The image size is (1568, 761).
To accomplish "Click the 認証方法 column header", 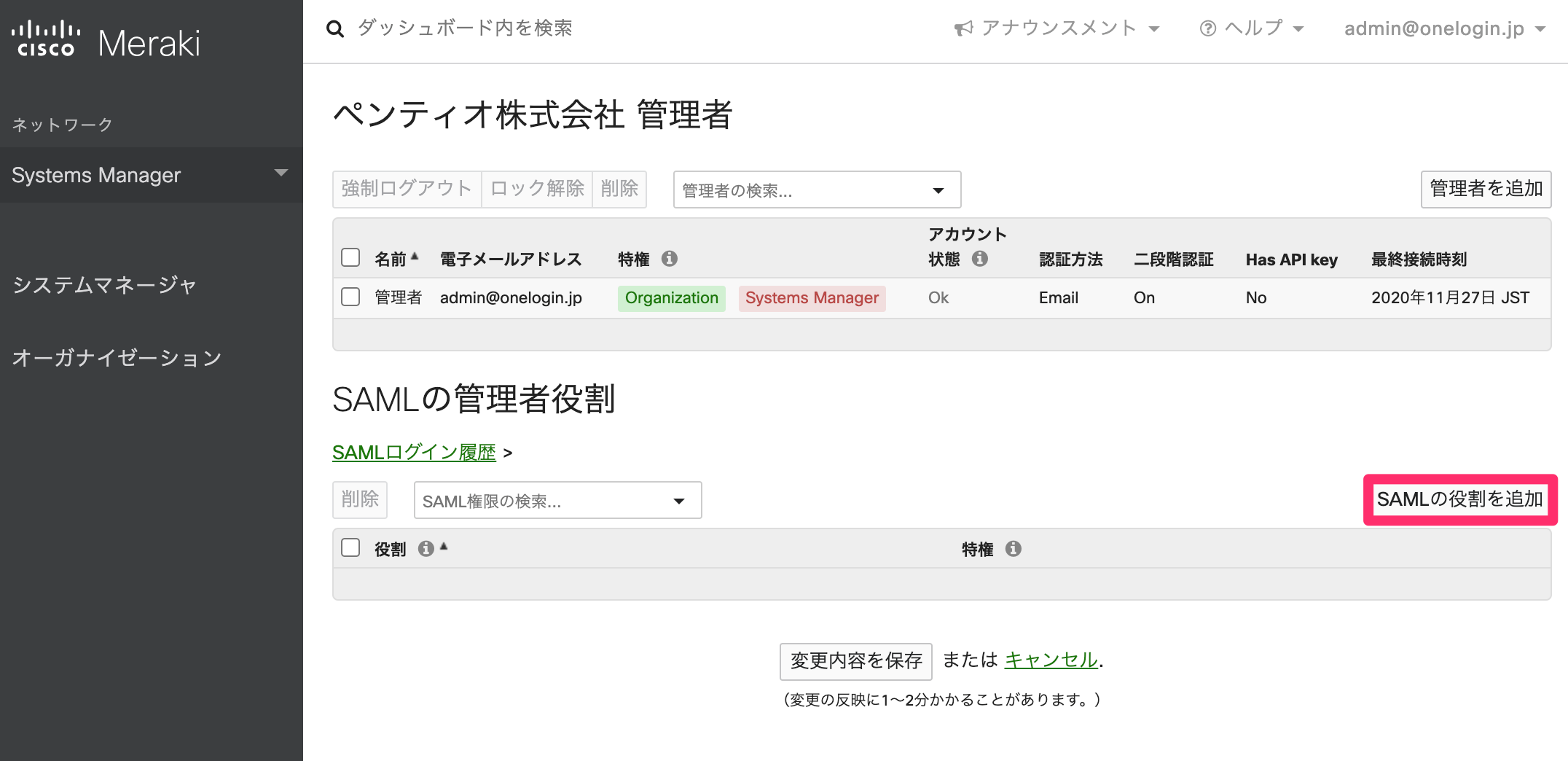I will 1070,259.
